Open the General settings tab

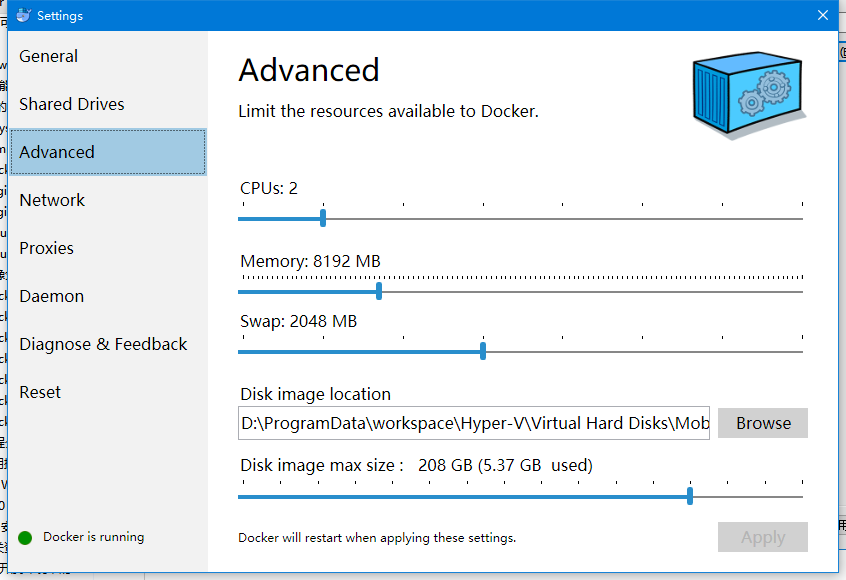click(x=108, y=56)
